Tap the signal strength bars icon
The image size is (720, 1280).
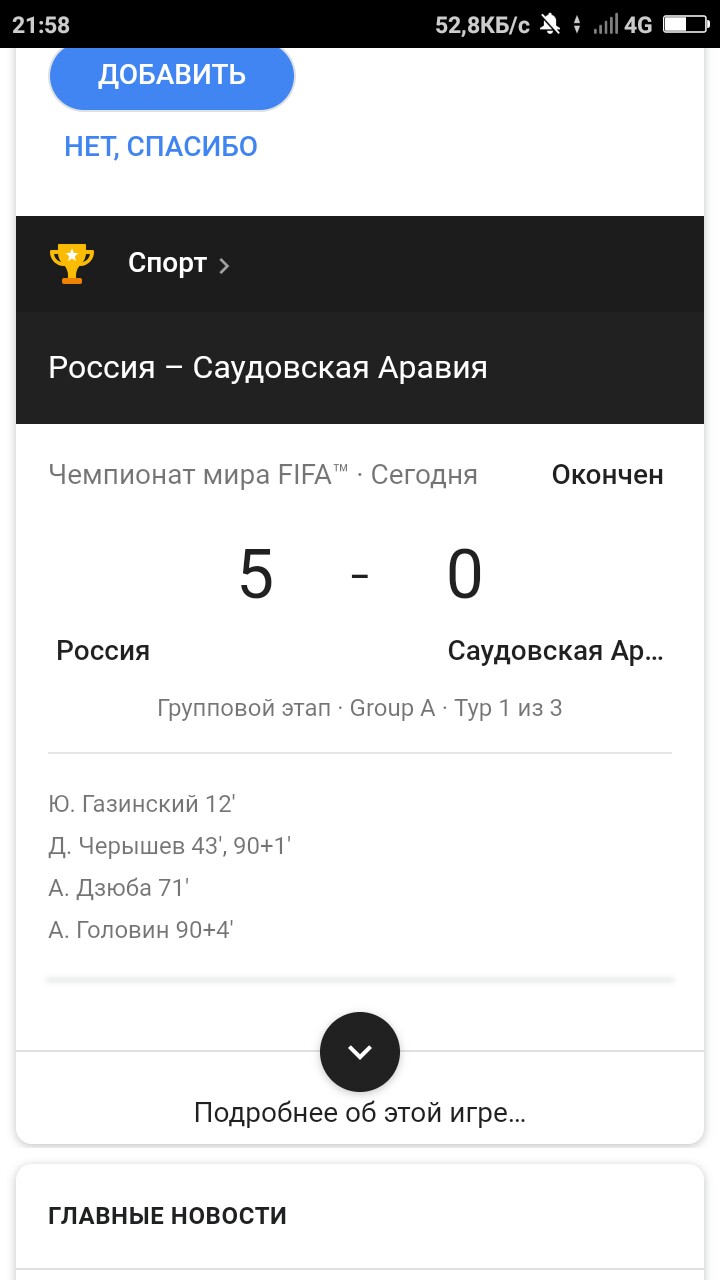click(605, 25)
